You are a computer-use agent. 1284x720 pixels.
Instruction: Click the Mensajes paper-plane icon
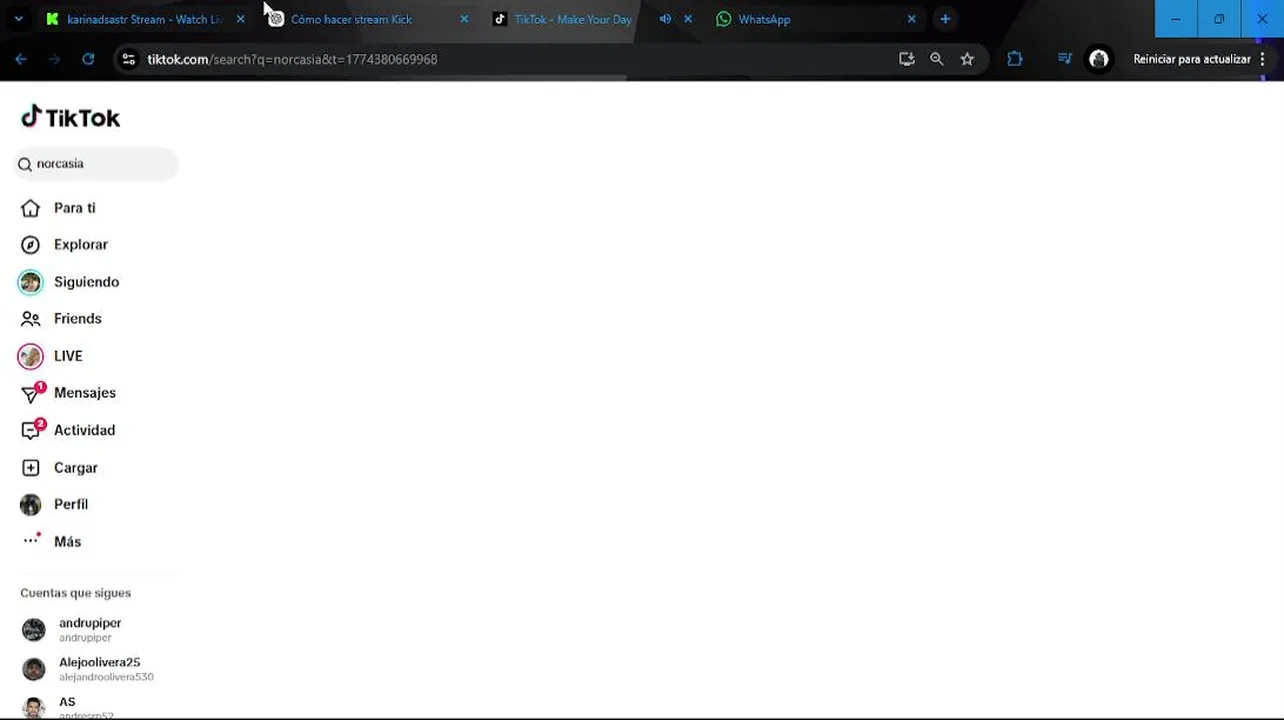(x=31, y=394)
